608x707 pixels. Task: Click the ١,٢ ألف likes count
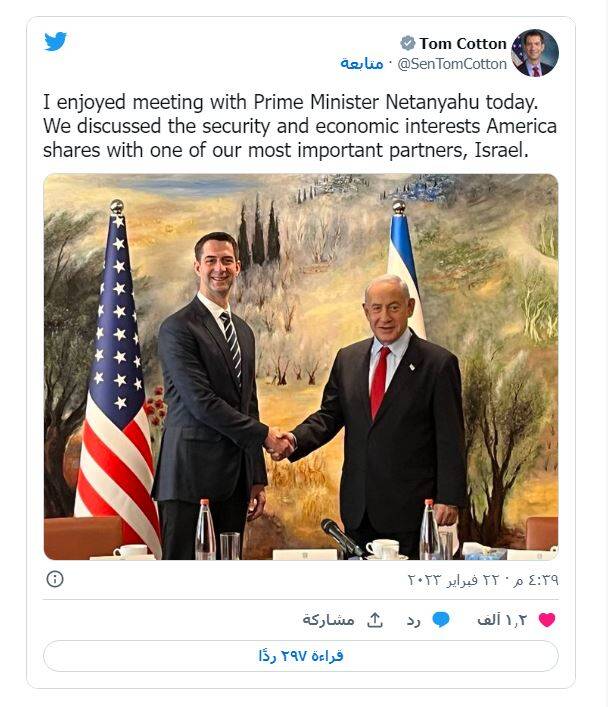(502, 620)
